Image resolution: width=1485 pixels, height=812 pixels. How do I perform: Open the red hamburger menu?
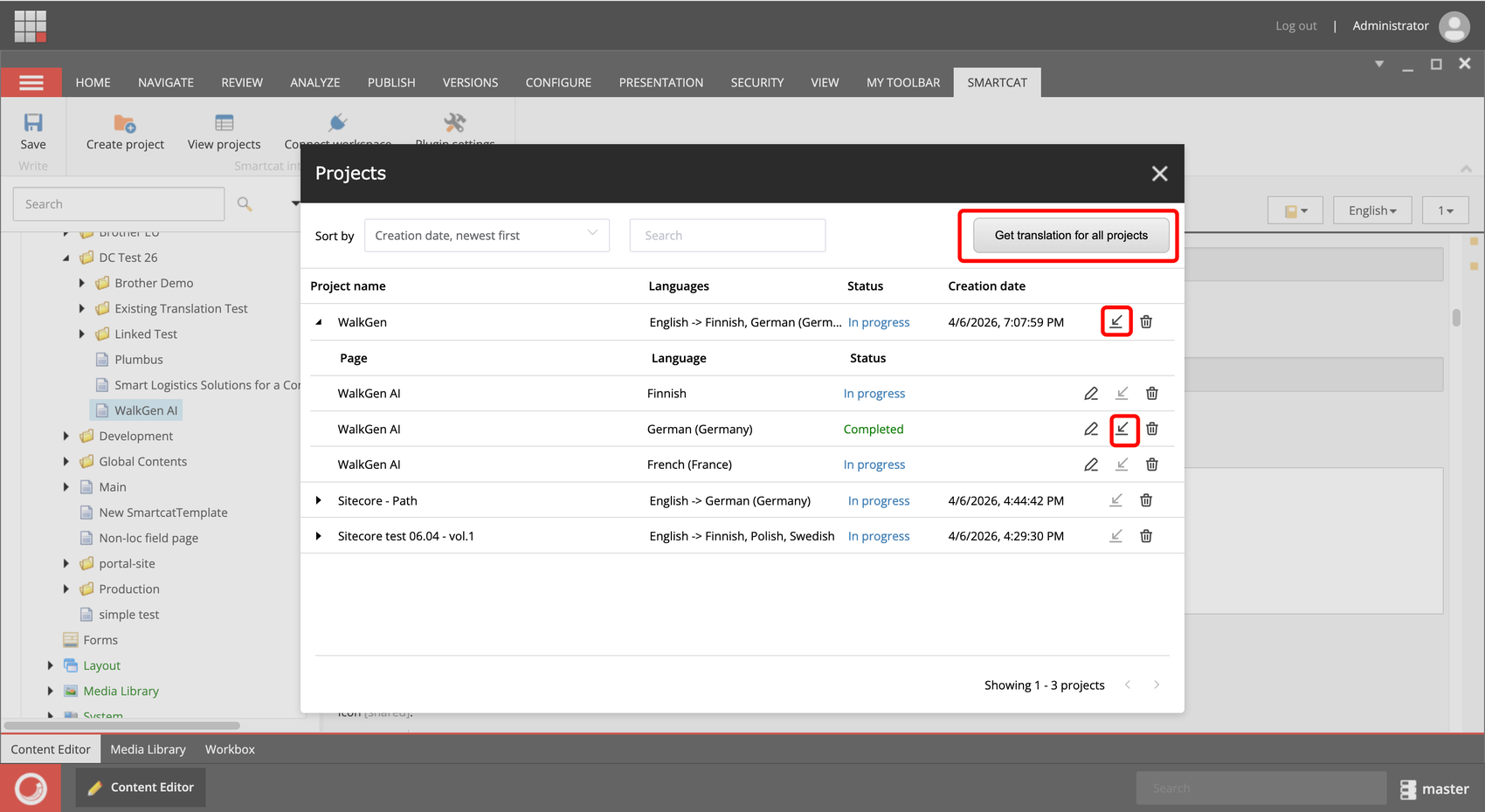pyautogui.click(x=31, y=82)
